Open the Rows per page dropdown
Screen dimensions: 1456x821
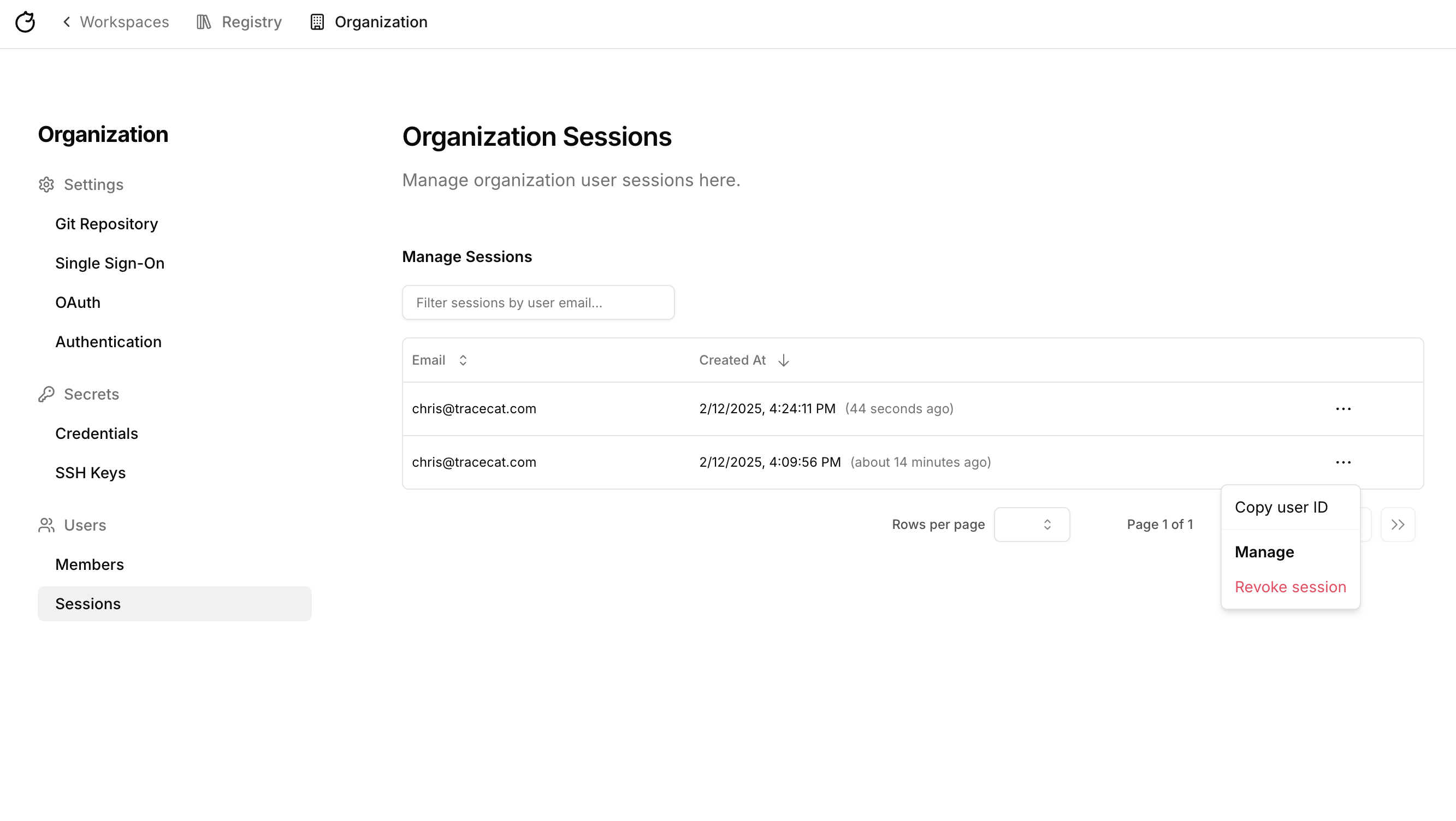point(1032,525)
